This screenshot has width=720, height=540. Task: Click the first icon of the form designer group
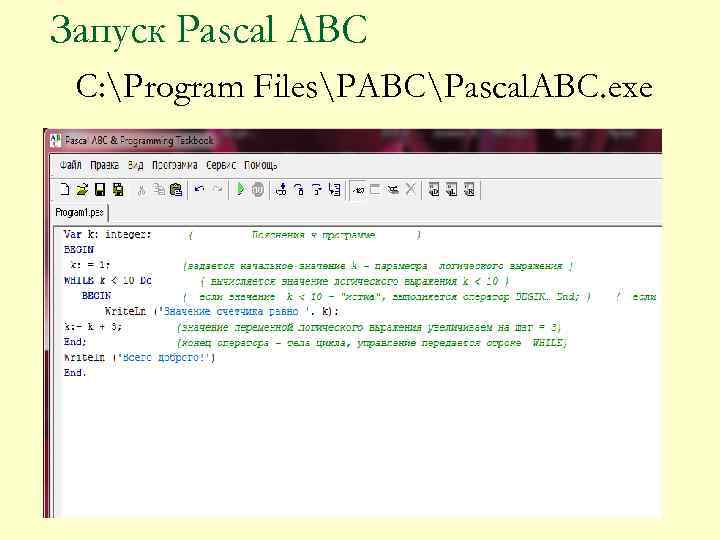point(359,190)
